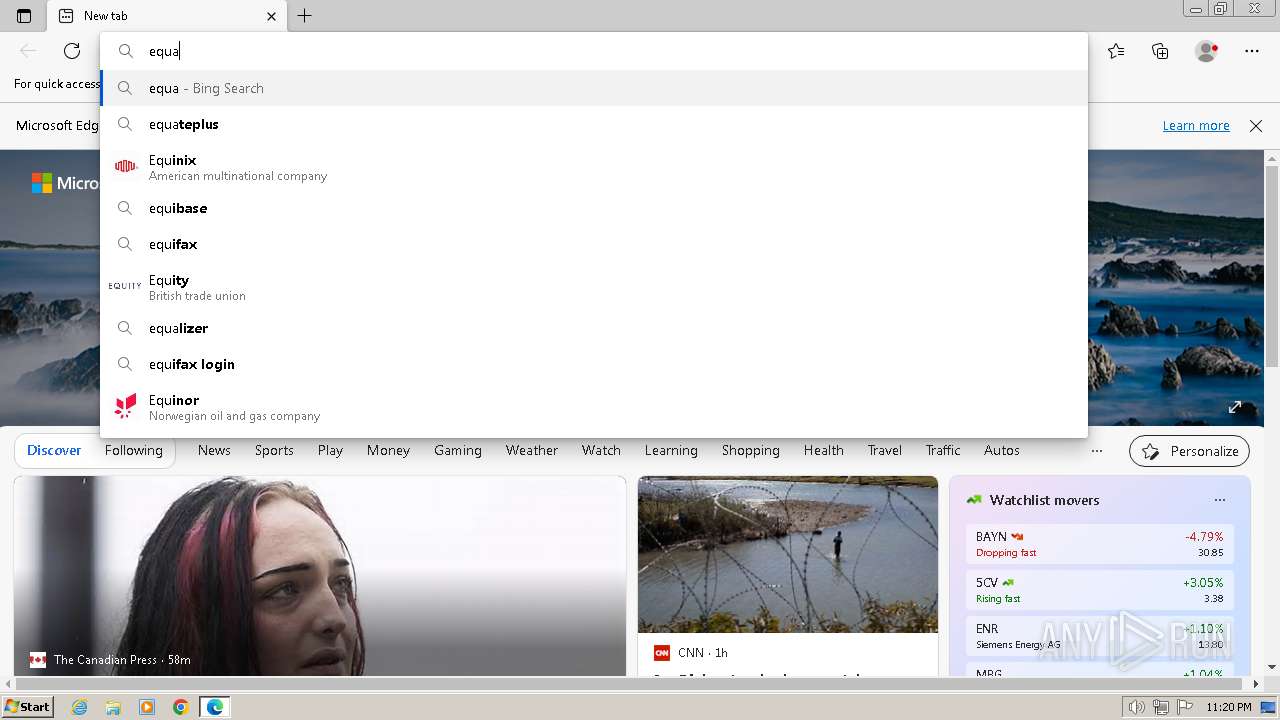Open the Favorites star icon
This screenshot has width=1280, height=720.
1116,51
